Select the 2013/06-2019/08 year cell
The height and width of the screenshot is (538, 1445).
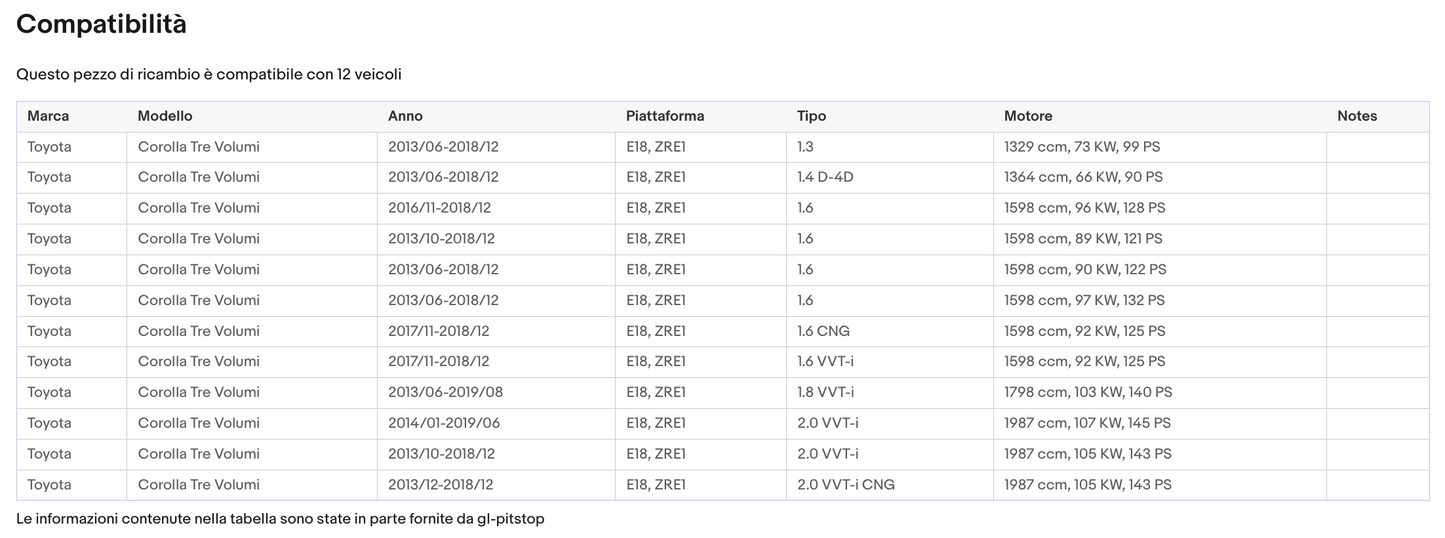444,392
